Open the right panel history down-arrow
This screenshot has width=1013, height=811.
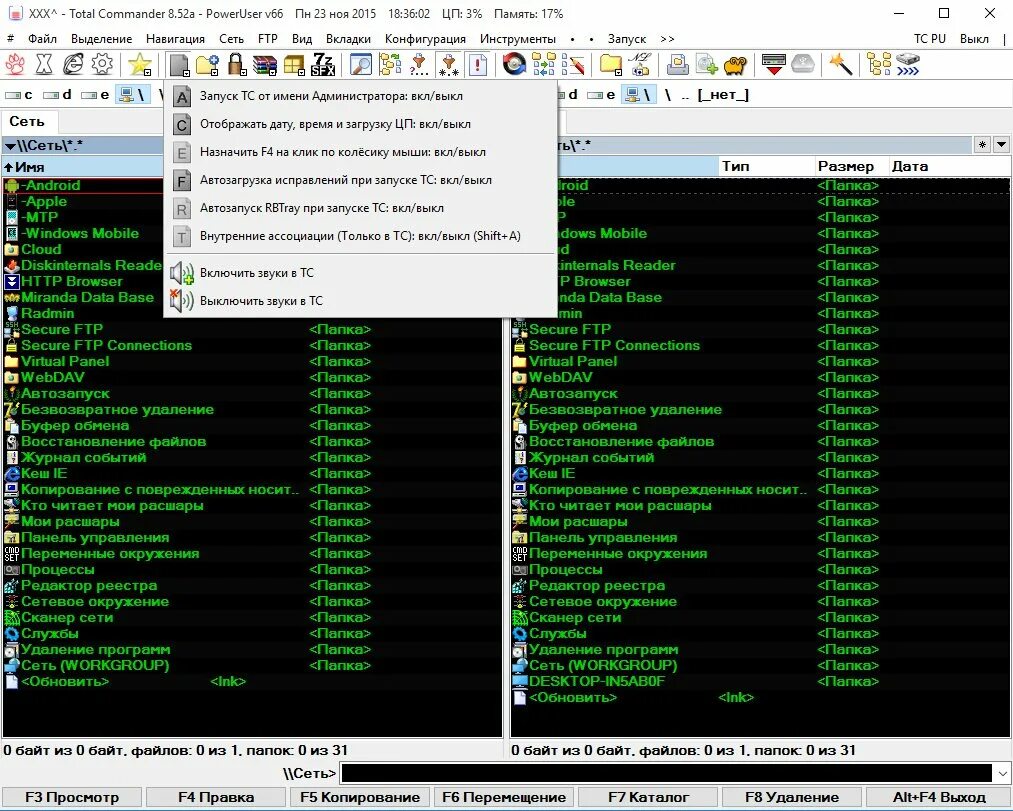tap(1001, 145)
